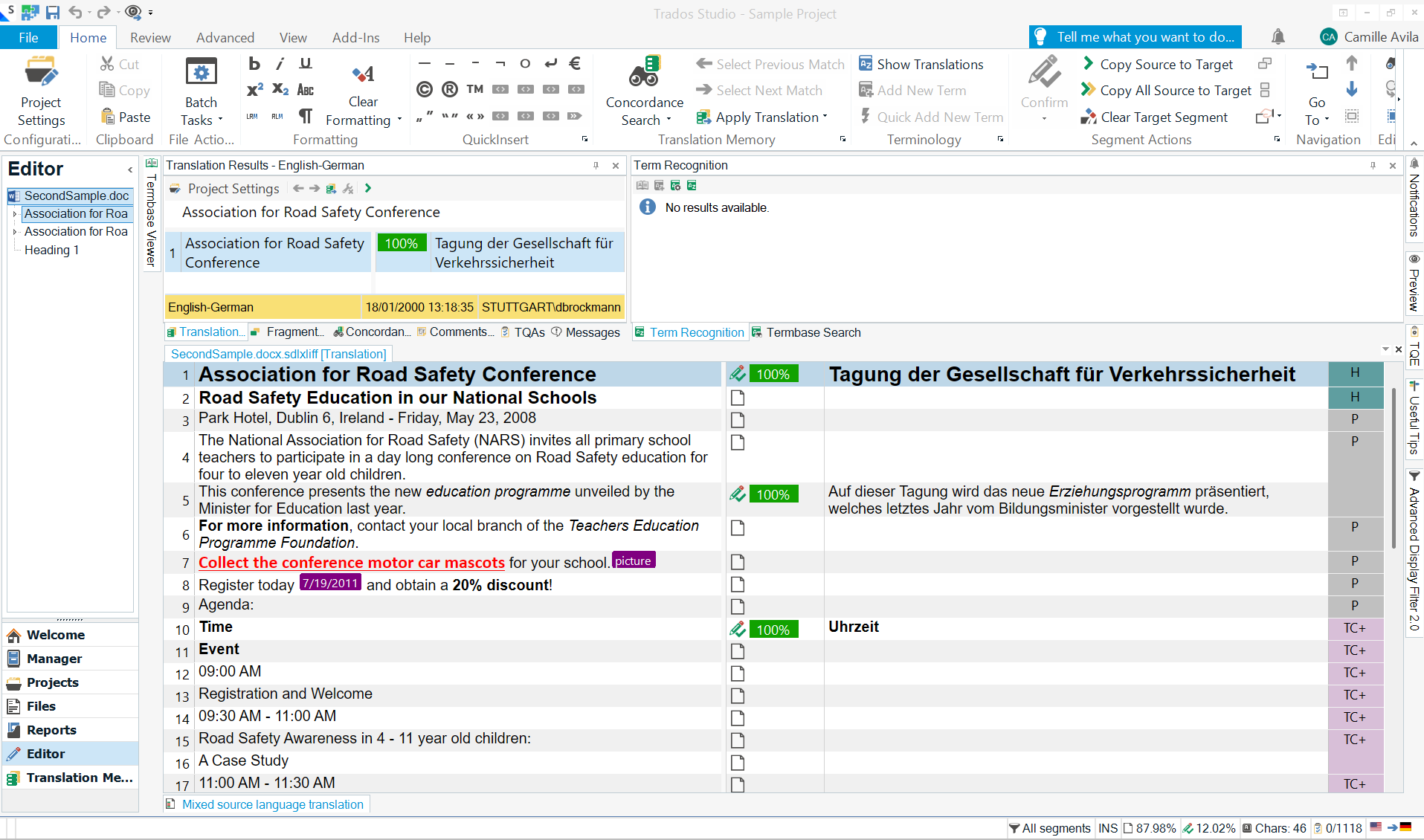Insert the registered trademark symbol
1424x840 pixels.
(449, 90)
